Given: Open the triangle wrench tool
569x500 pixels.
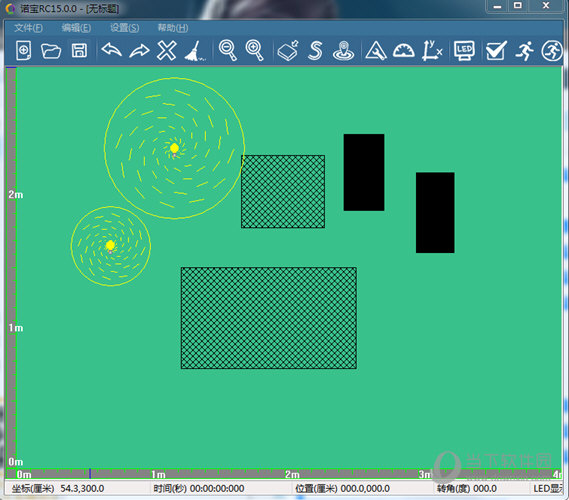Looking at the screenshot, I should pos(376,50).
